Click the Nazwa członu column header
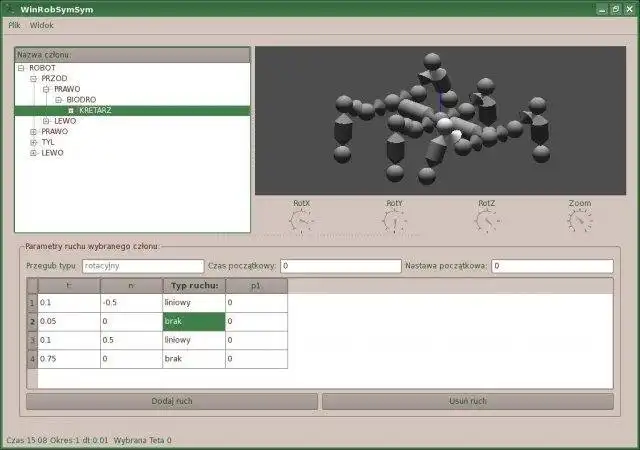The width and height of the screenshot is (640, 450). [x=132, y=55]
